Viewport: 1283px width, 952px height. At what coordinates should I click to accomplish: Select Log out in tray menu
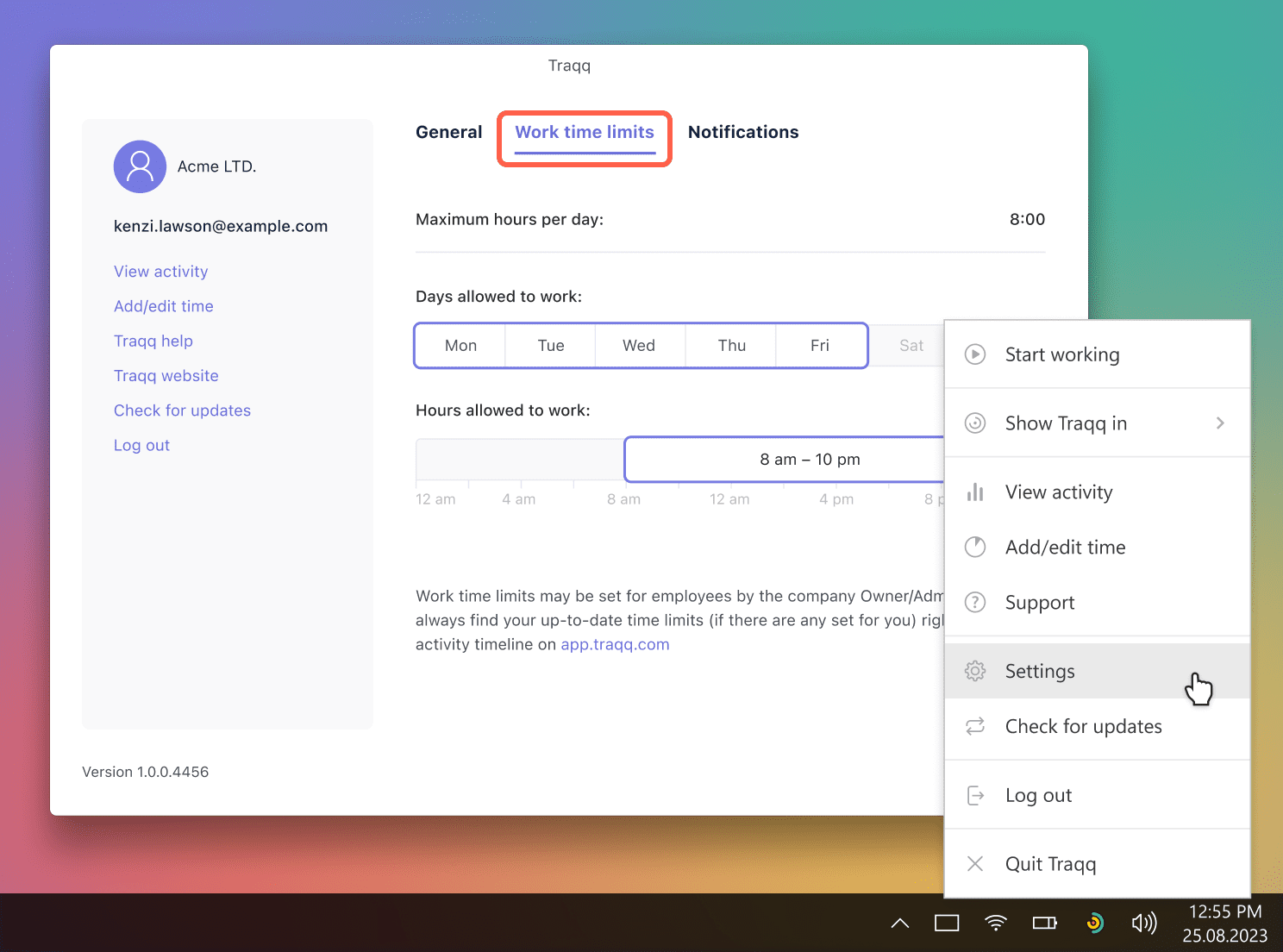pyautogui.click(x=1098, y=795)
